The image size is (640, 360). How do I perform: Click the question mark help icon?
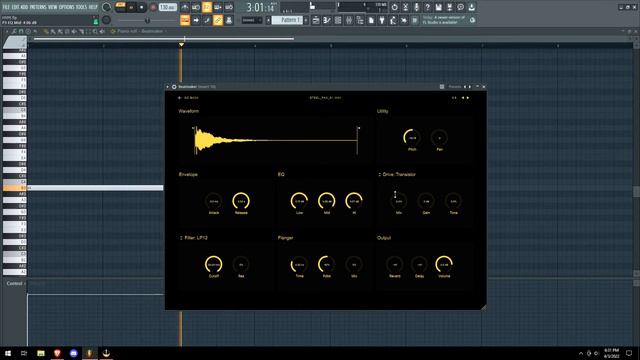click(427, 7)
